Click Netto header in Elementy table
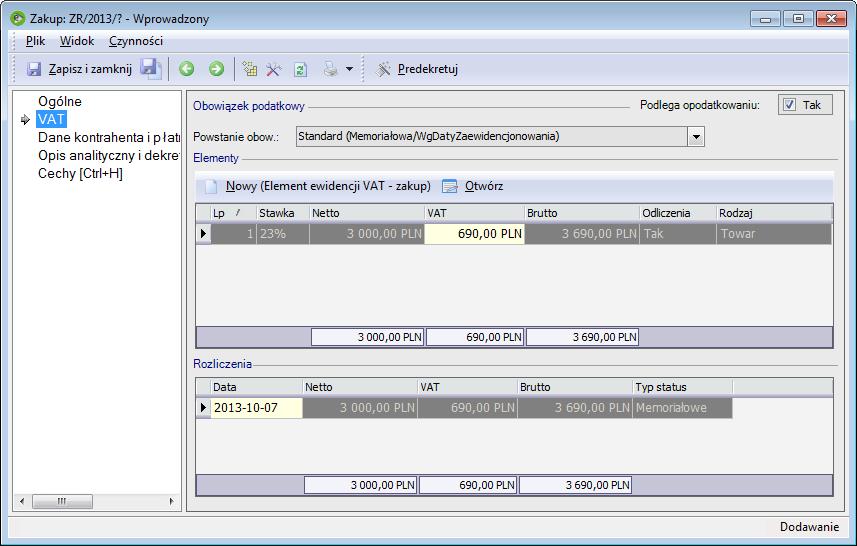 (367, 213)
